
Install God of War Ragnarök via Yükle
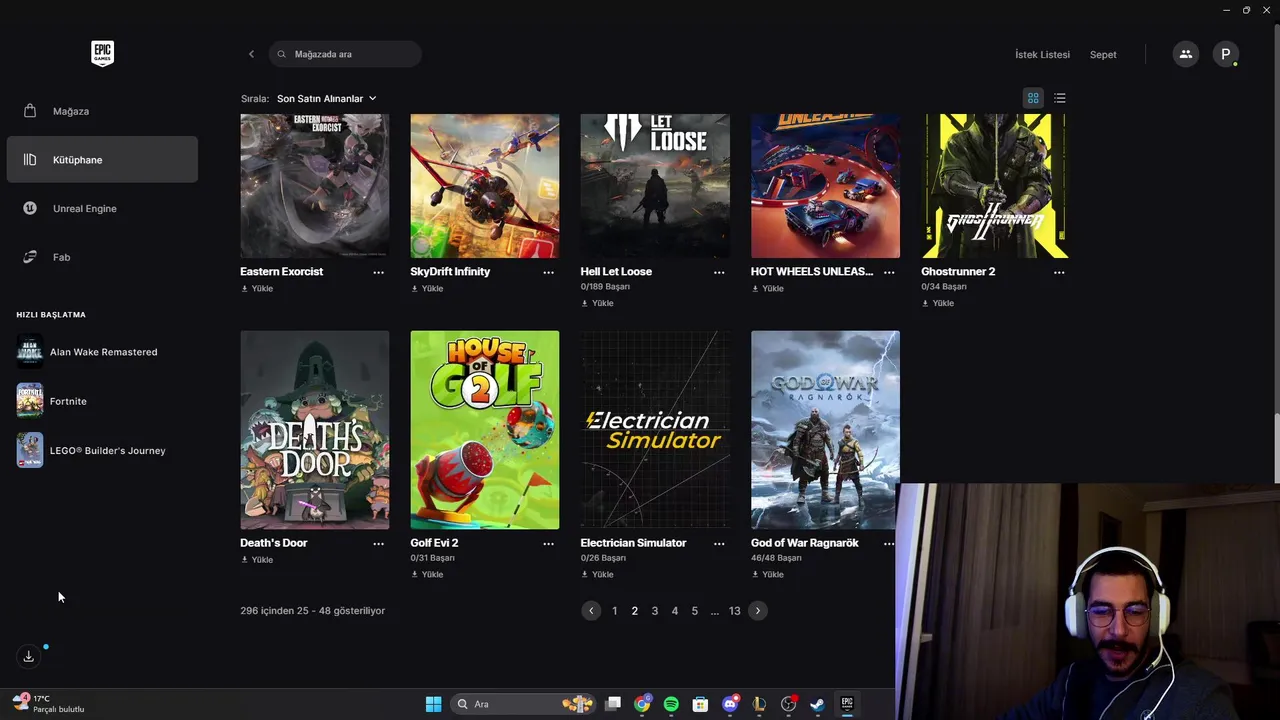tap(767, 575)
